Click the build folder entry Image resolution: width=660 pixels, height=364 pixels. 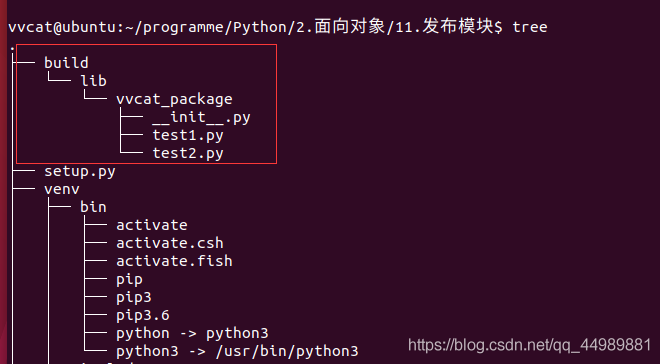click(66, 63)
